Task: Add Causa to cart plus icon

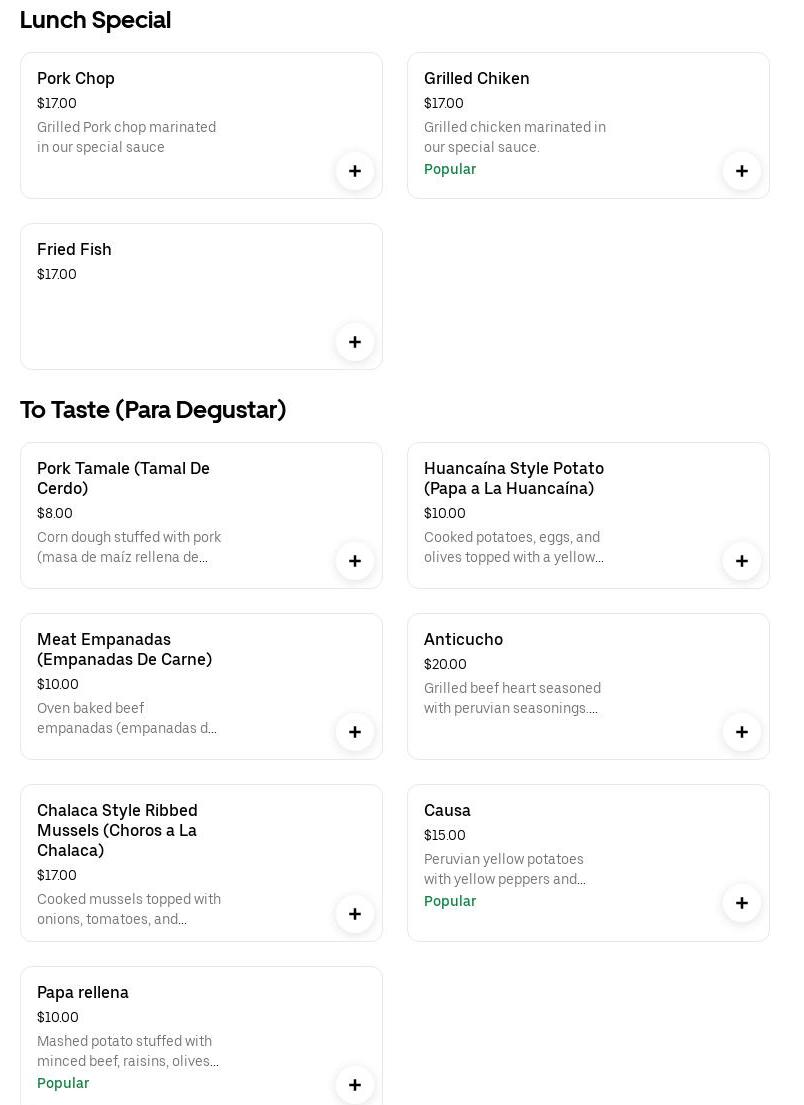Action: click(x=742, y=903)
